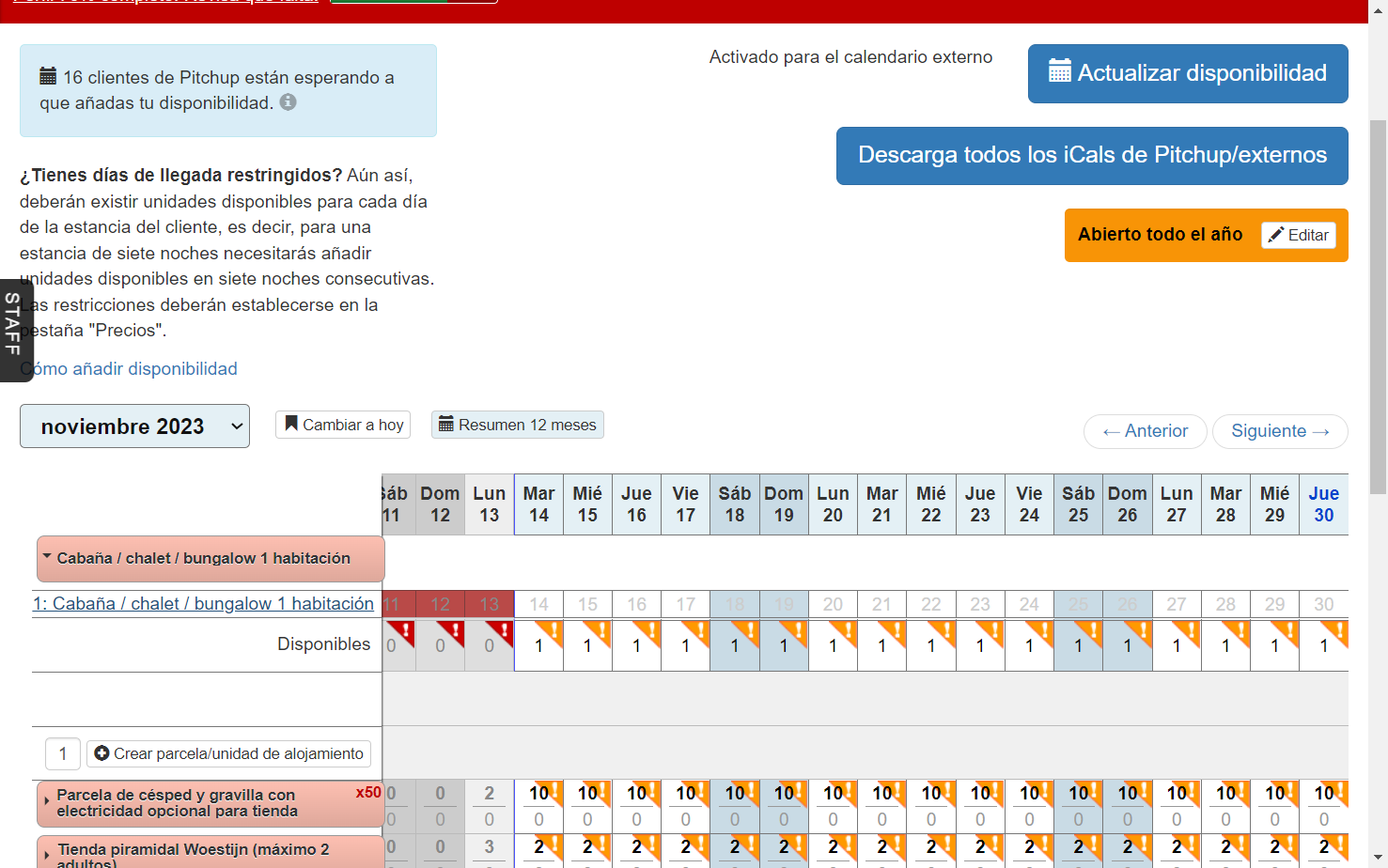Viewport: 1388px width, 868px height.
Task: Expand the Parcela de césped y gravilla row
Action: [x=211, y=803]
